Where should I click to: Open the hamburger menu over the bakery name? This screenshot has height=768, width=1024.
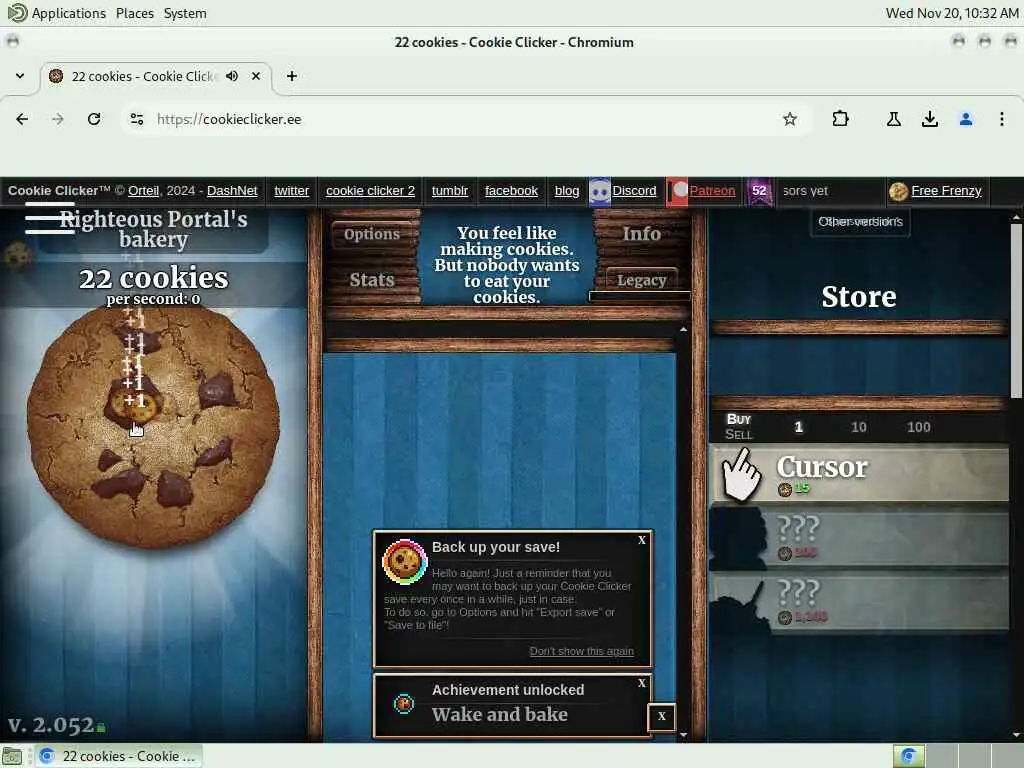[50, 218]
